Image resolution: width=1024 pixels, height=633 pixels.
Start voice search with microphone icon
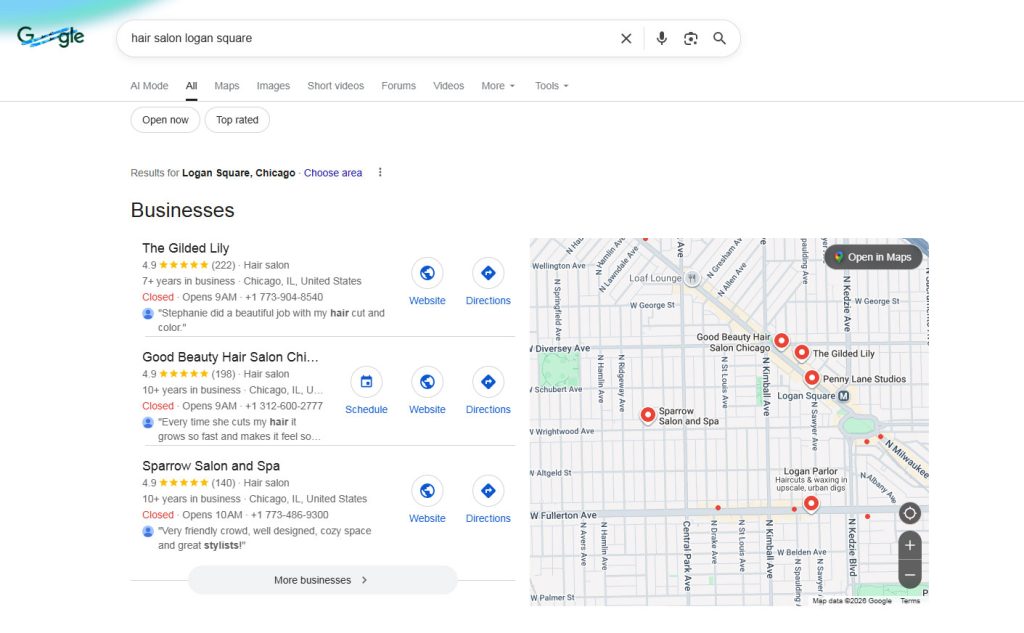(x=661, y=39)
